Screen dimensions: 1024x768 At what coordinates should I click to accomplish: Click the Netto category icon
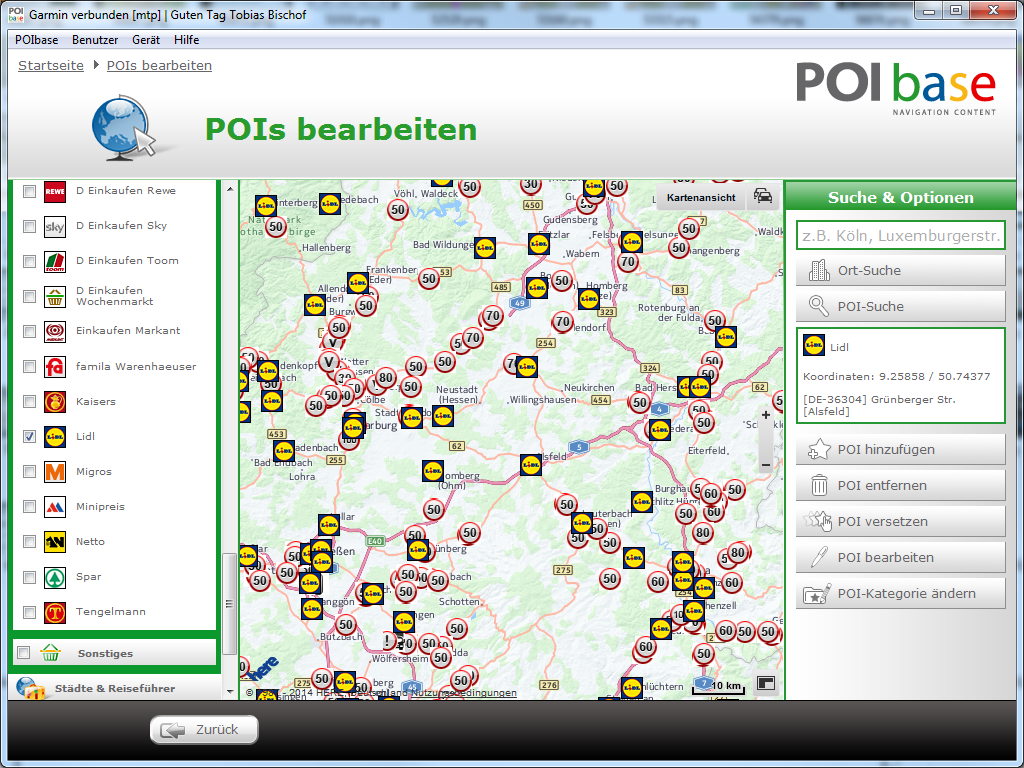pos(55,542)
